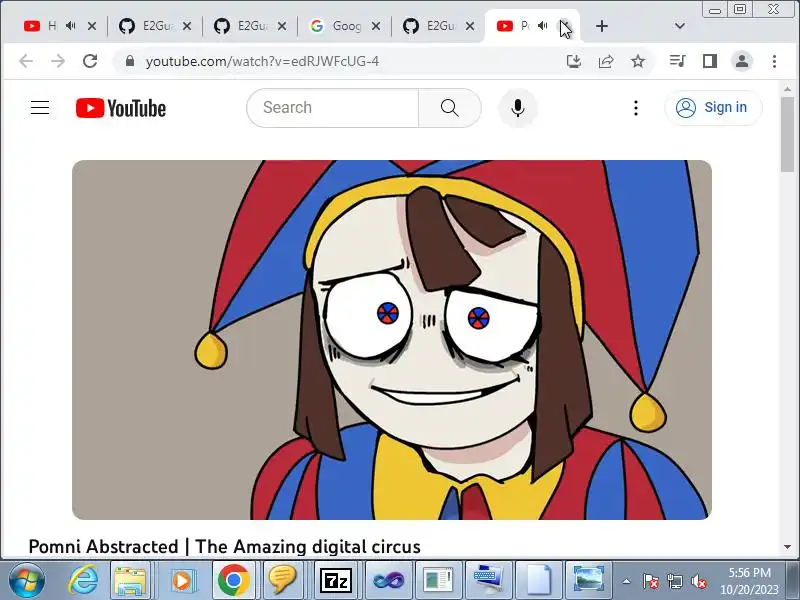The height and width of the screenshot is (600, 800).
Task: Switch to the second E2Gu GitHub tab
Action: (x=243, y=26)
